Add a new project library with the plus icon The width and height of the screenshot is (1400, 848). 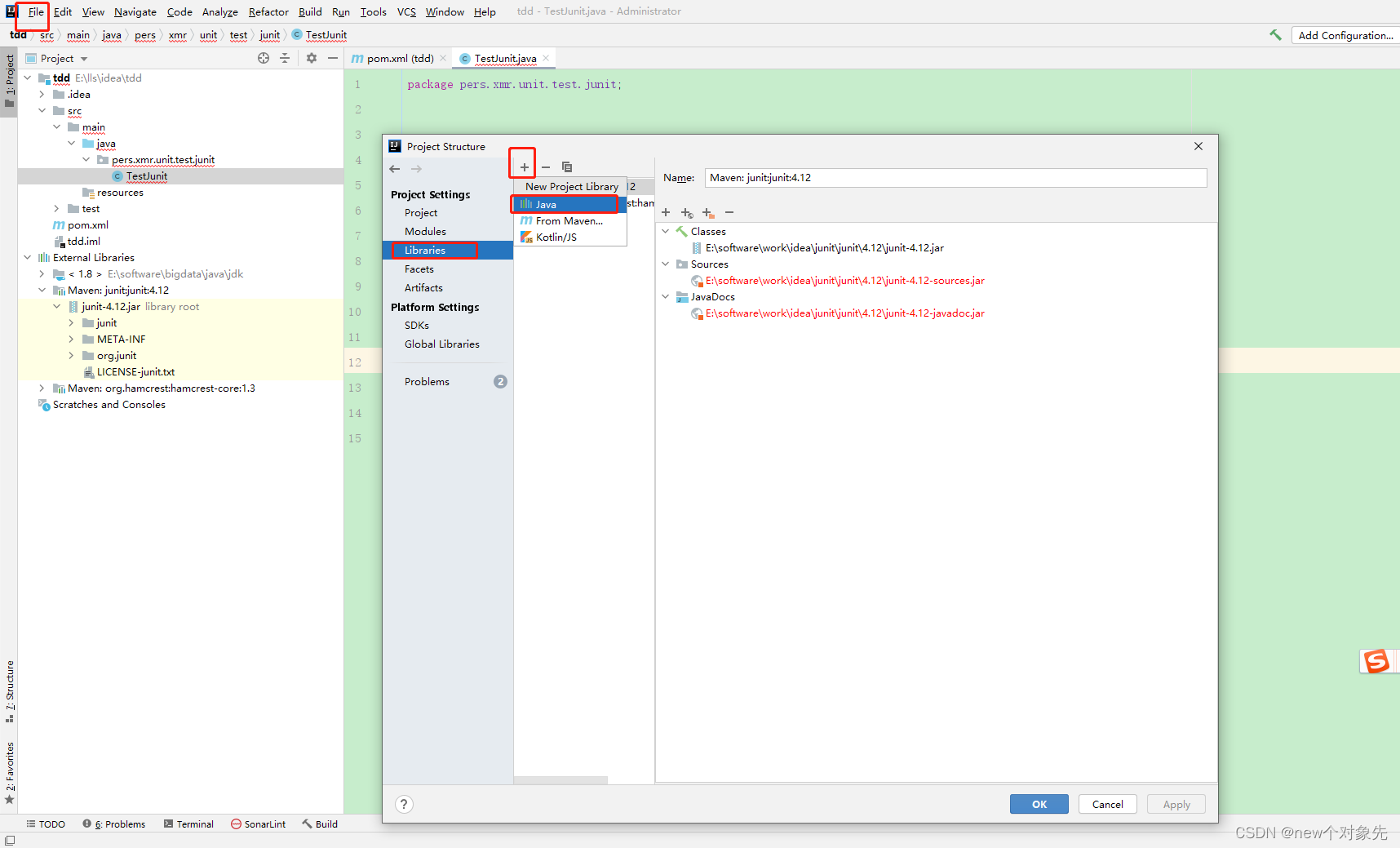524,167
